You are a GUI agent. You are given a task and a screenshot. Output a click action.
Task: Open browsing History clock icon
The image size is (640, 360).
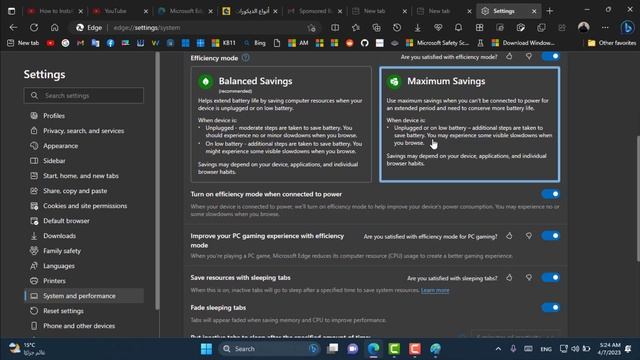[397, 27]
